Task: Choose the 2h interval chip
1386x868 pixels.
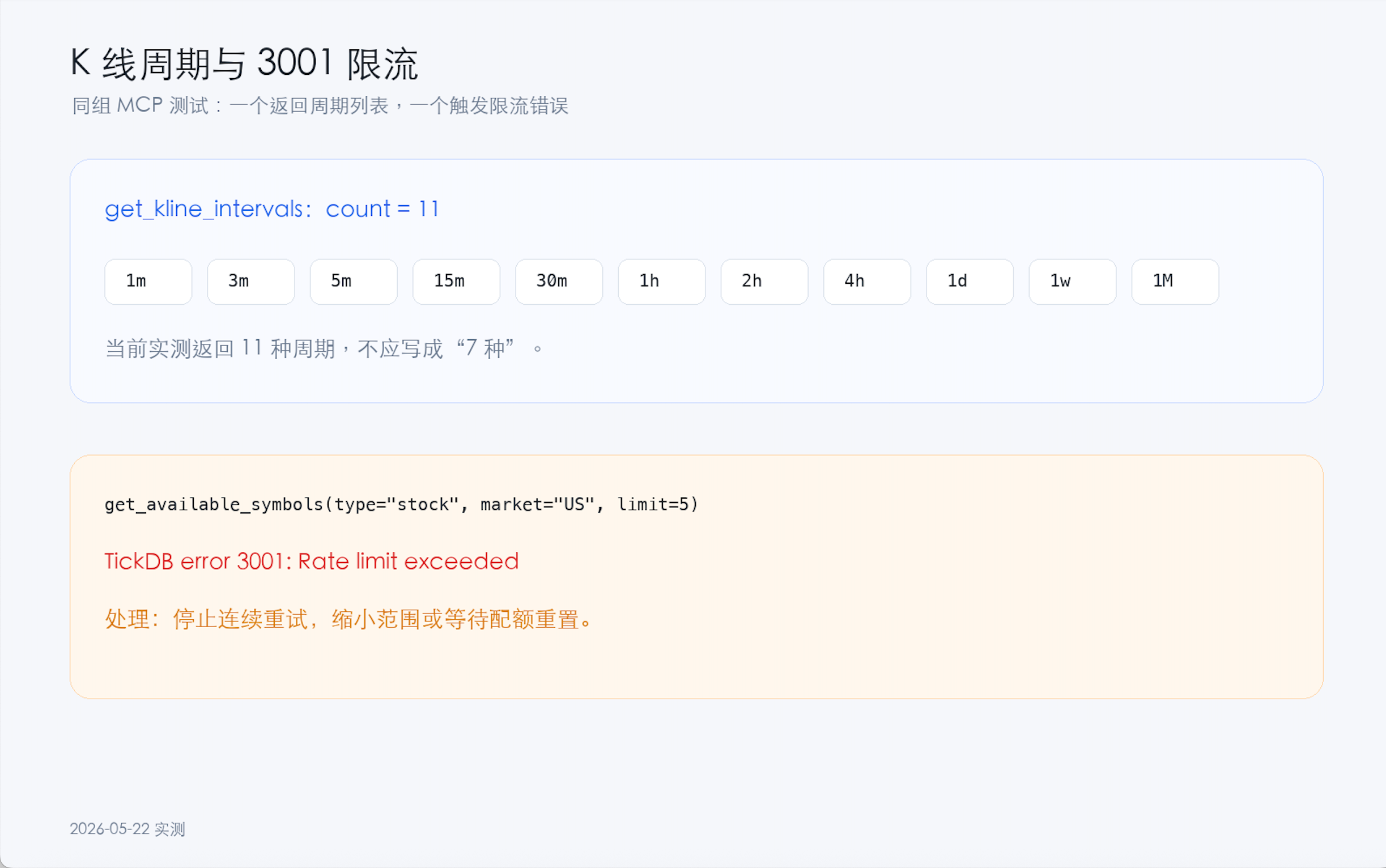Action: pyautogui.click(x=765, y=281)
